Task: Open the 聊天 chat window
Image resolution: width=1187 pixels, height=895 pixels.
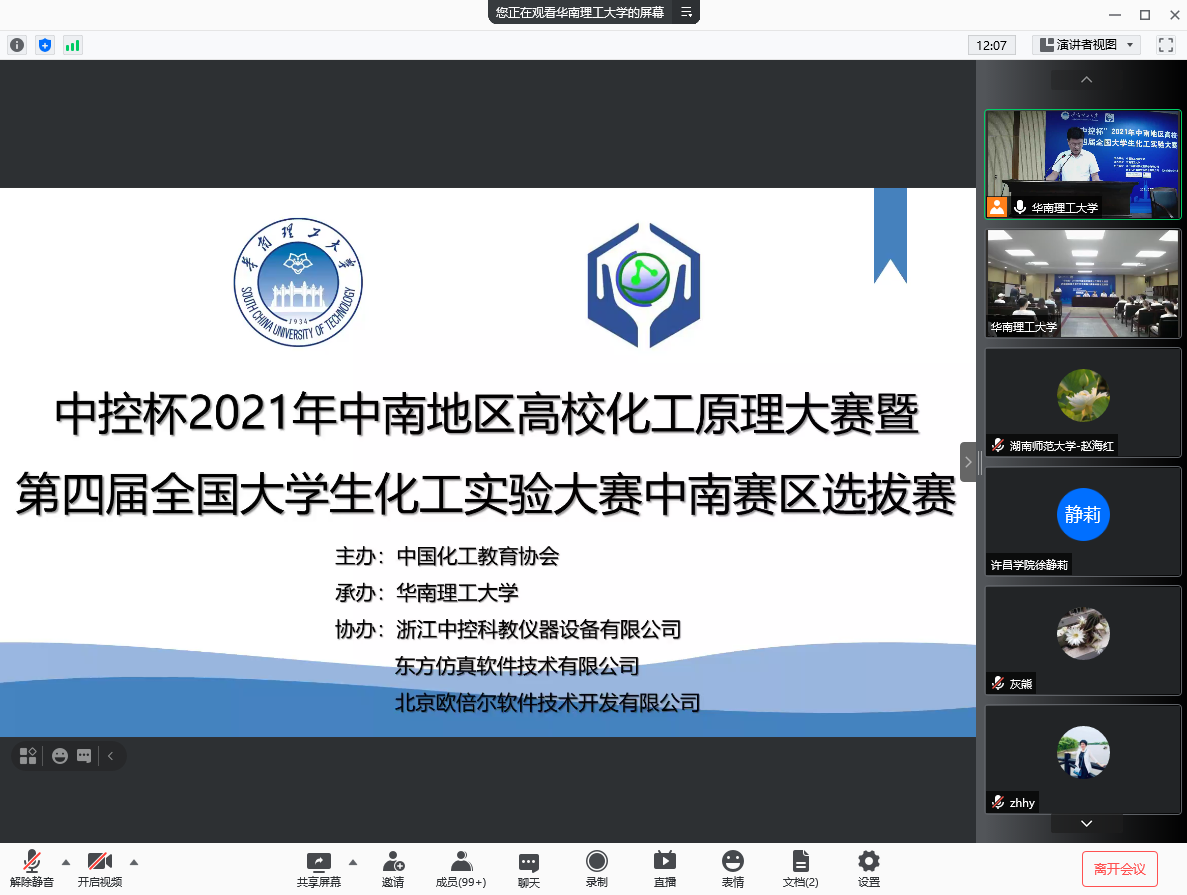Action: [529, 868]
